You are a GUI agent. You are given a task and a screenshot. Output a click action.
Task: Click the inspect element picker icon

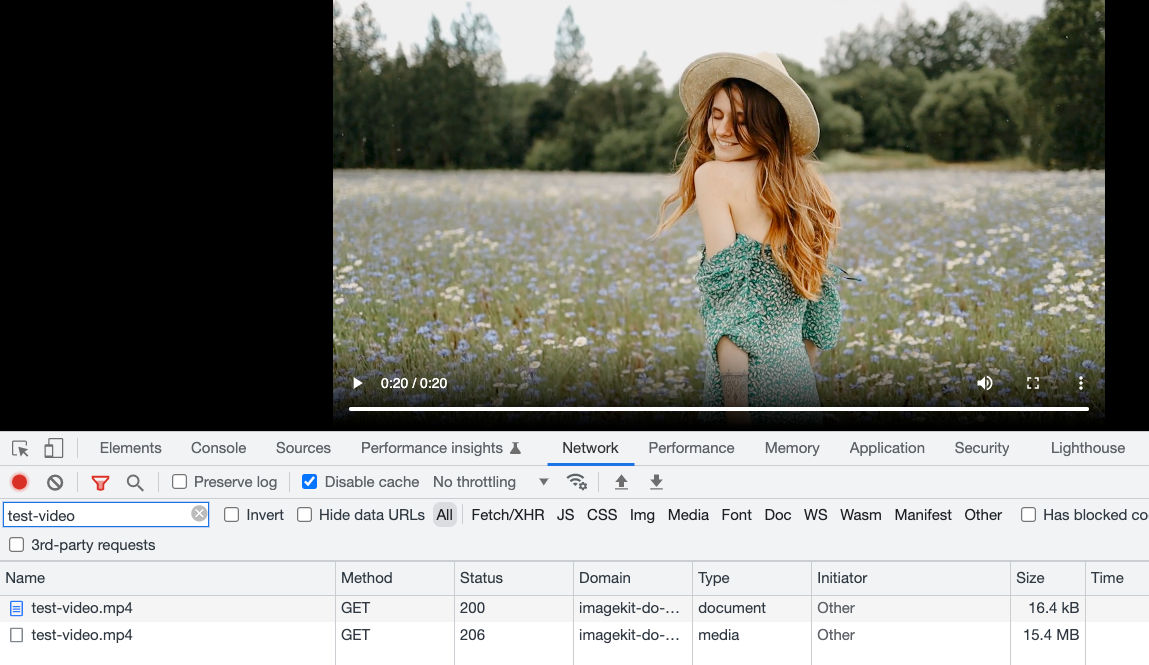point(20,448)
